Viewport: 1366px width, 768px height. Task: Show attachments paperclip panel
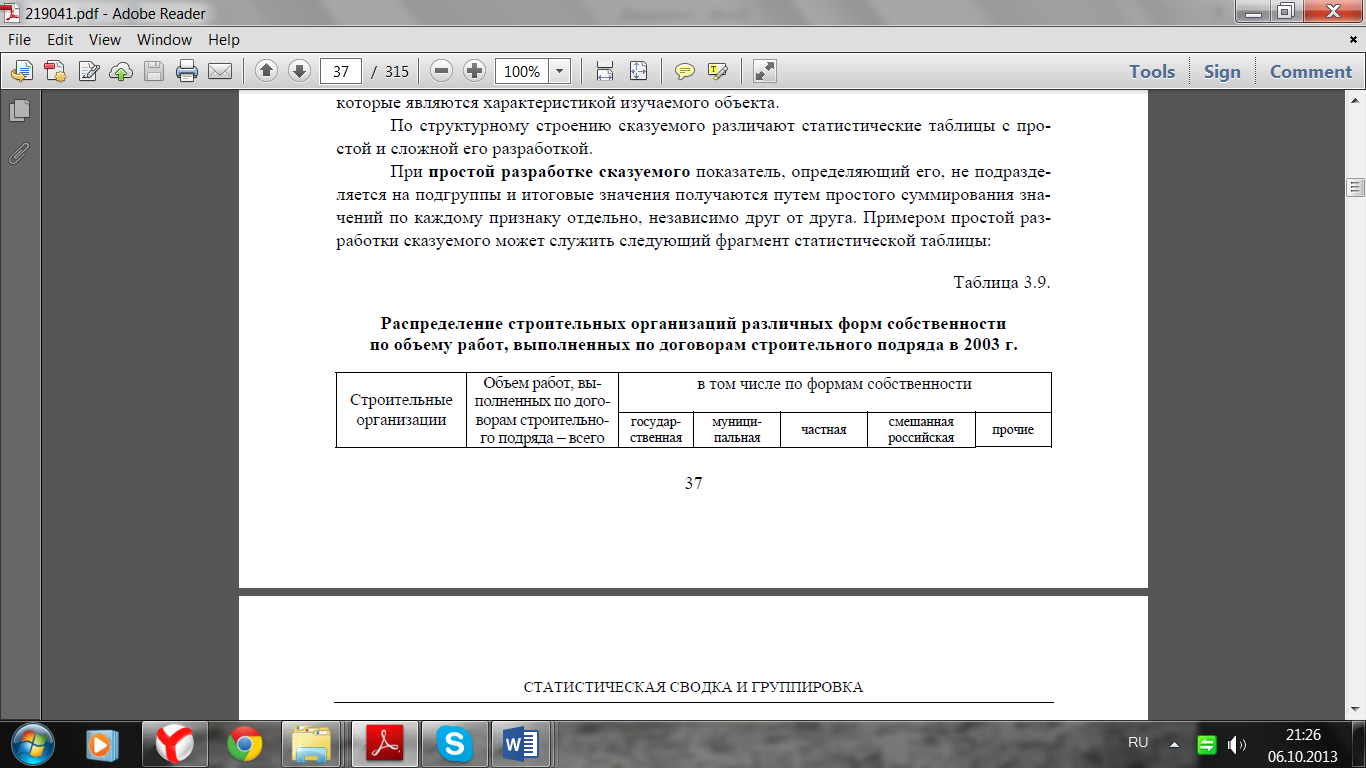[20, 154]
